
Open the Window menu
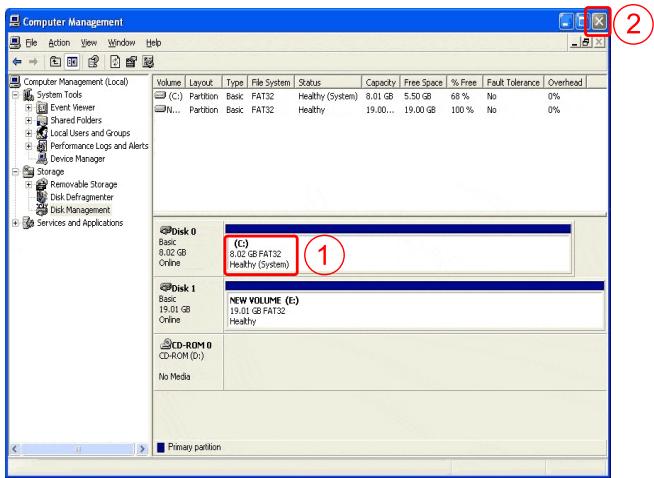click(121, 43)
